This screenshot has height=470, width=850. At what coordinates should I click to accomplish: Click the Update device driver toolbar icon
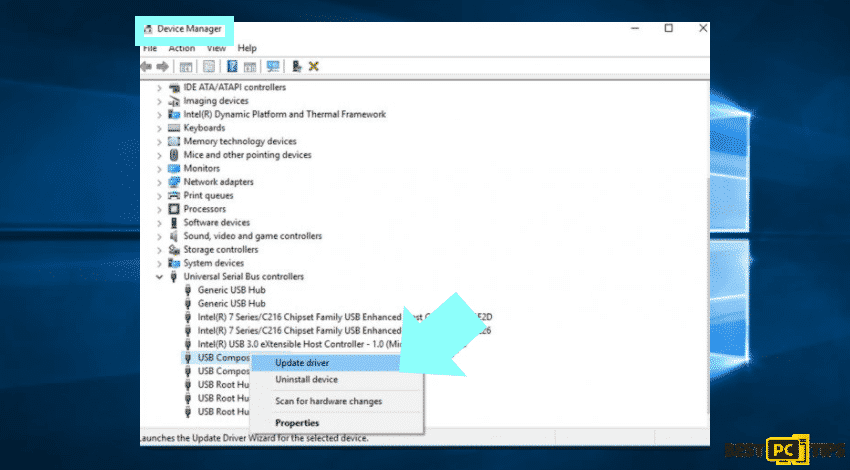(297, 66)
